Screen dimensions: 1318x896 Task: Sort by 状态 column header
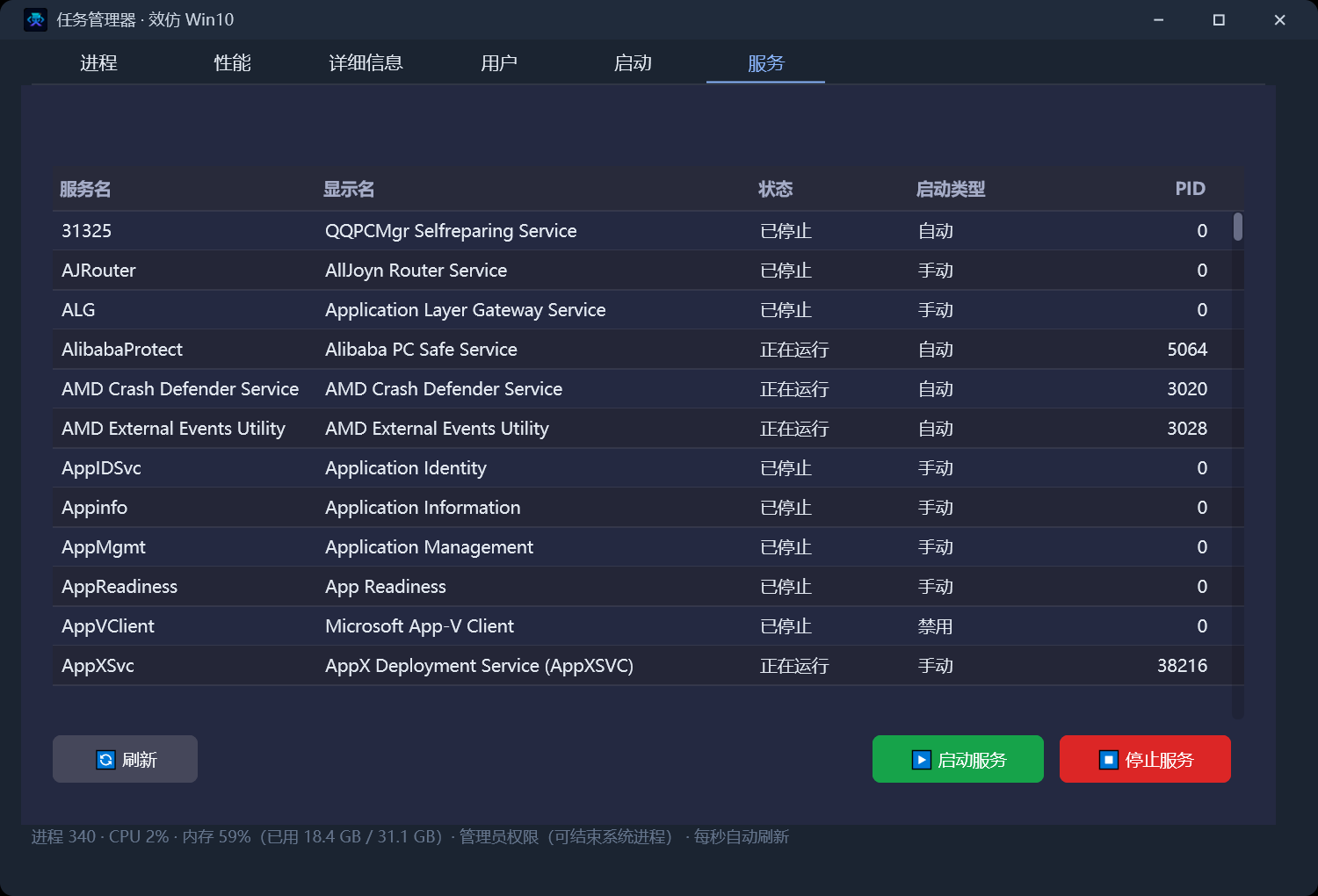coord(776,189)
